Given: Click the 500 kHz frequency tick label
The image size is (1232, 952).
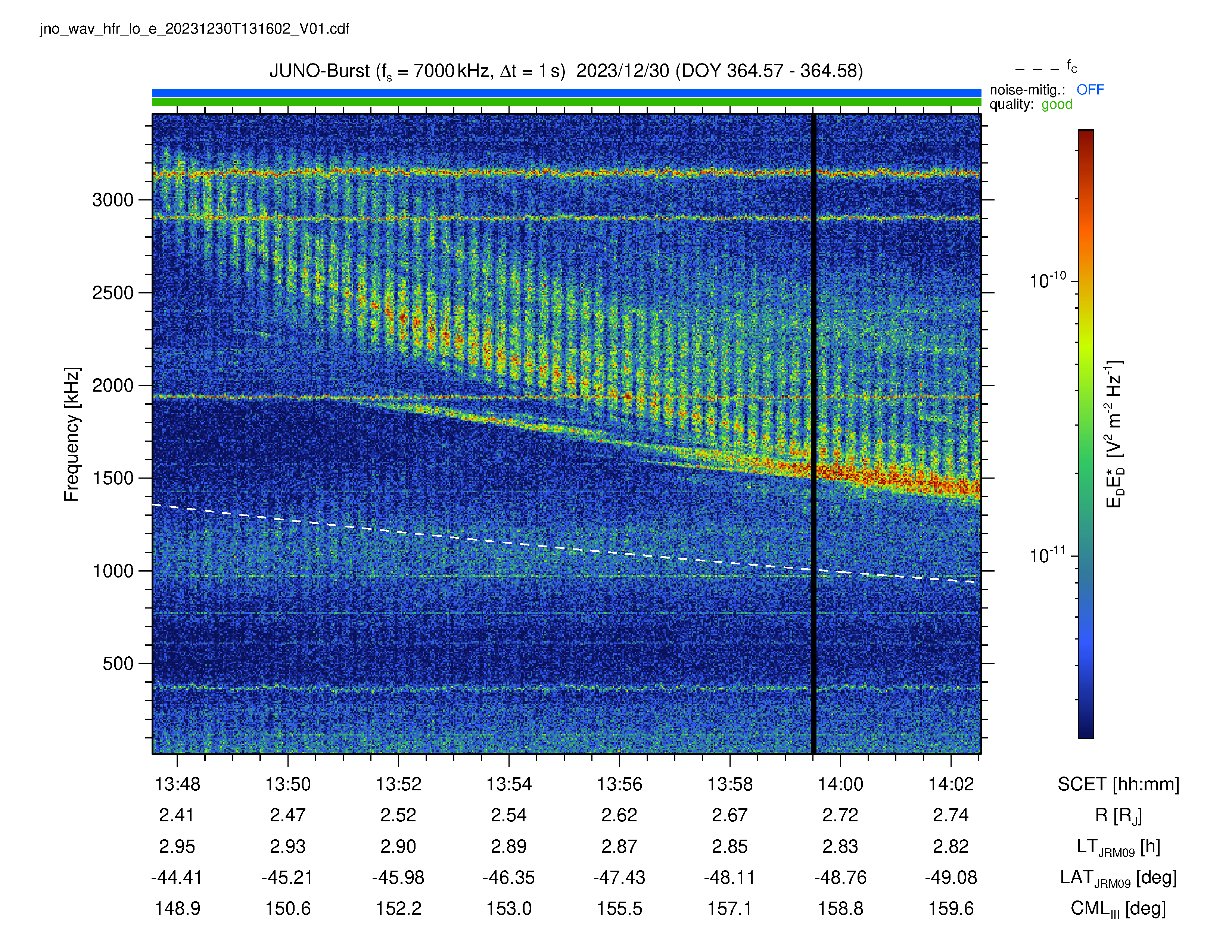Looking at the screenshot, I should [118, 664].
